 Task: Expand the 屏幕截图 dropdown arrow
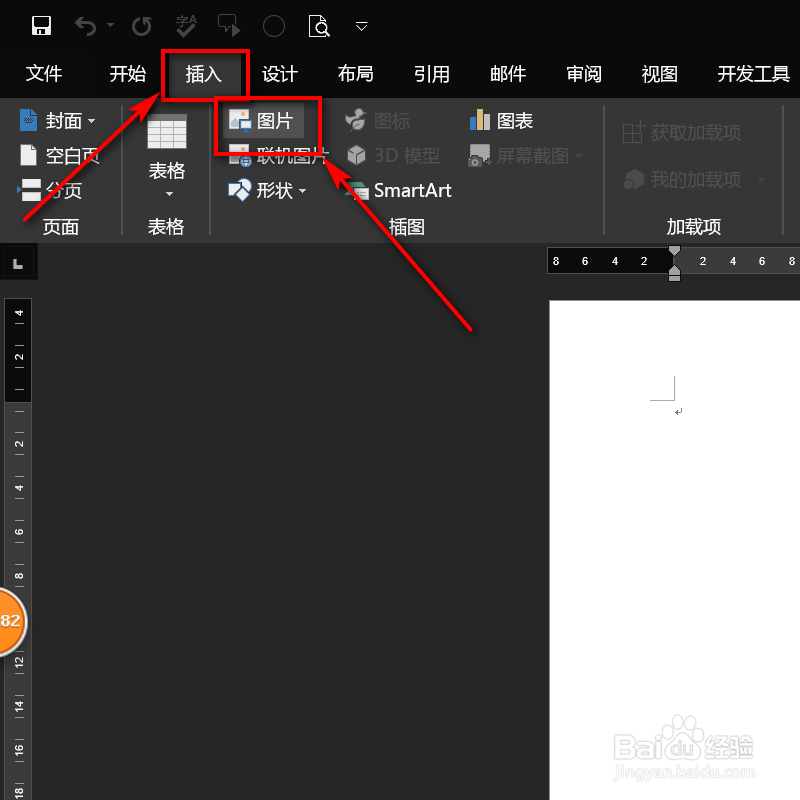[x=579, y=156]
